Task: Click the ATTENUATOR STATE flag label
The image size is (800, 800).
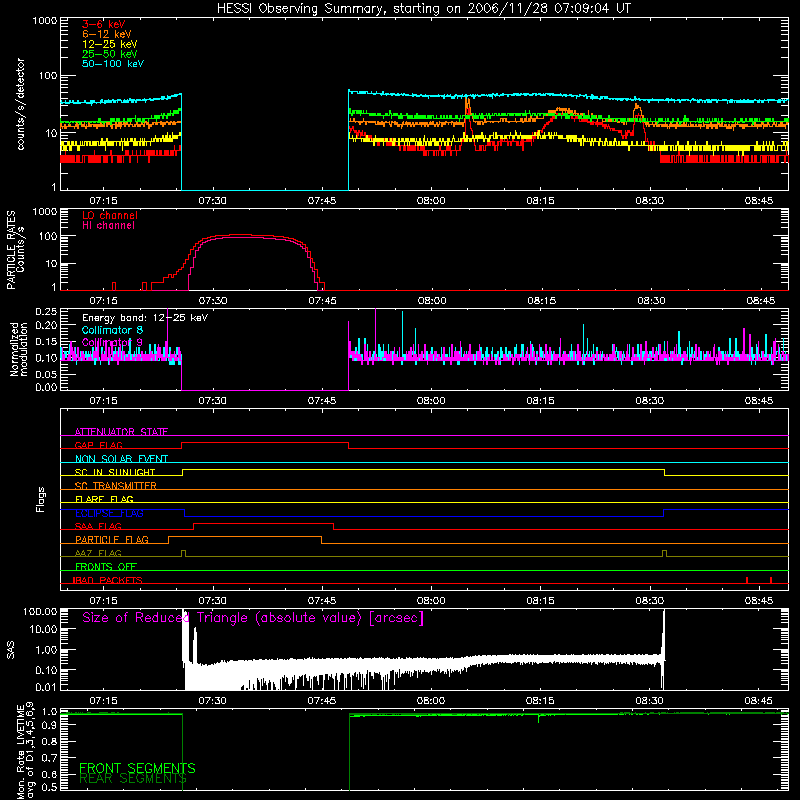Action: point(121,432)
